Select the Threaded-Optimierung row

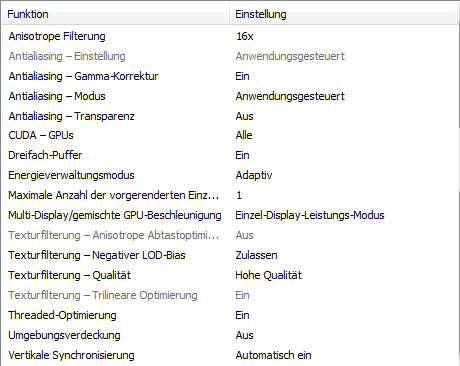[230, 315]
